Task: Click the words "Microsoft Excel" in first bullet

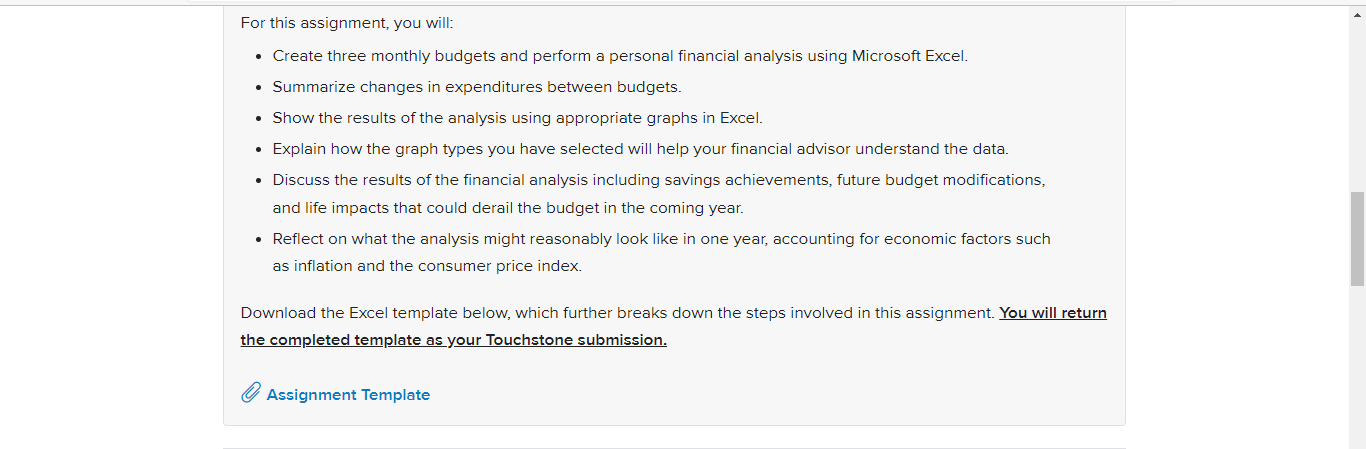Action: click(x=909, y=56)
